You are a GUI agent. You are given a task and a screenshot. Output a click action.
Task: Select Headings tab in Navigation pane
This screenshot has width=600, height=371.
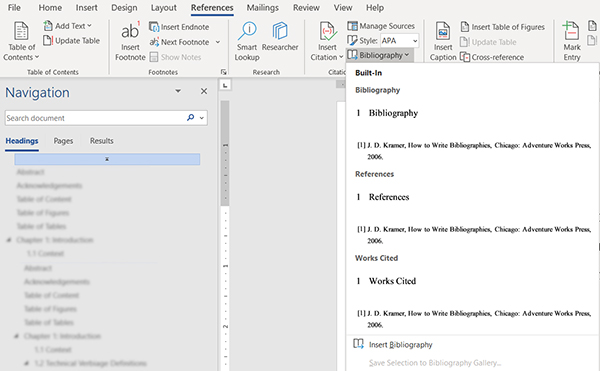point(22,141)
